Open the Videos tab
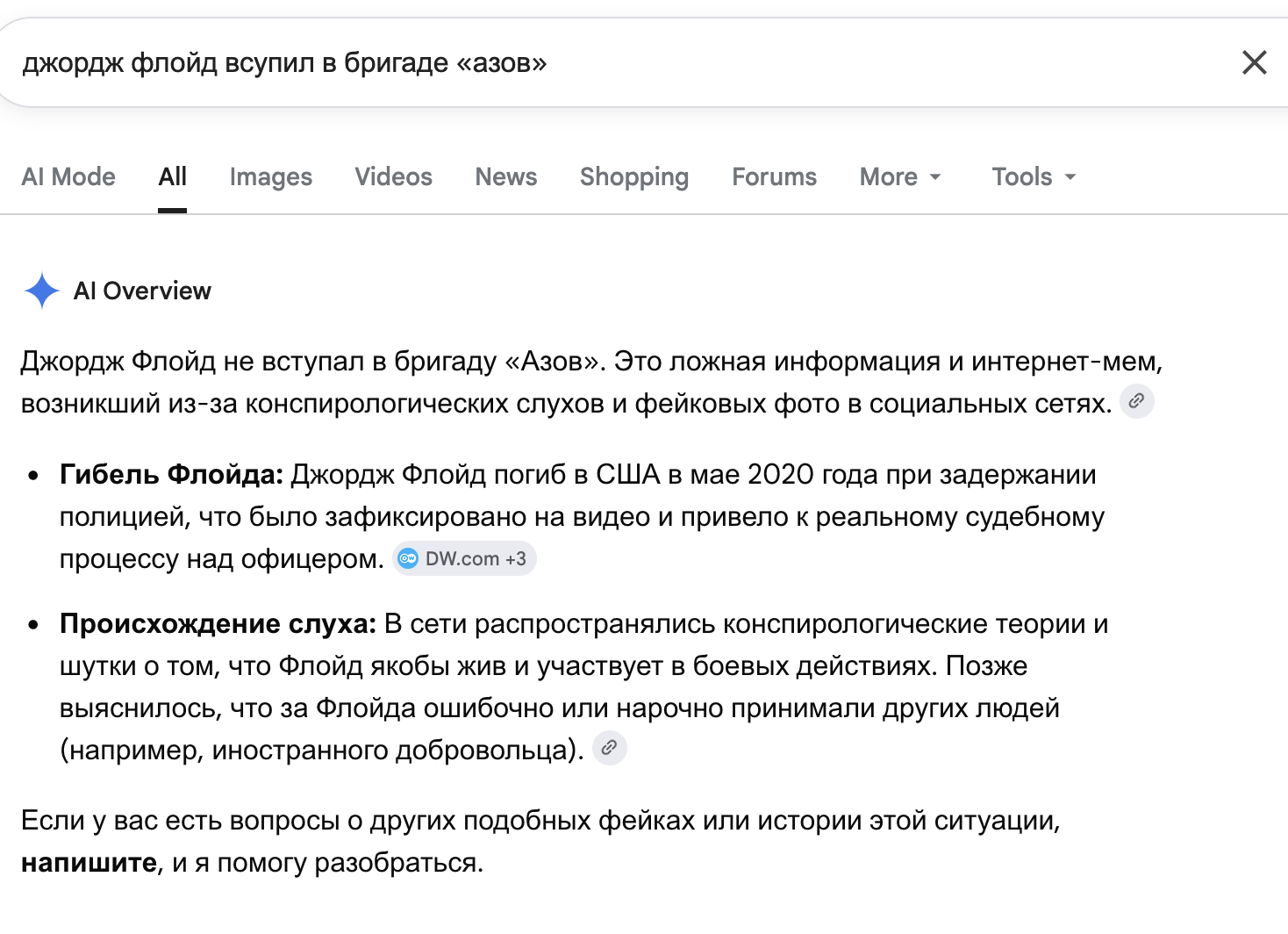This screenshot has width=1288, height=934. (393, 176)
